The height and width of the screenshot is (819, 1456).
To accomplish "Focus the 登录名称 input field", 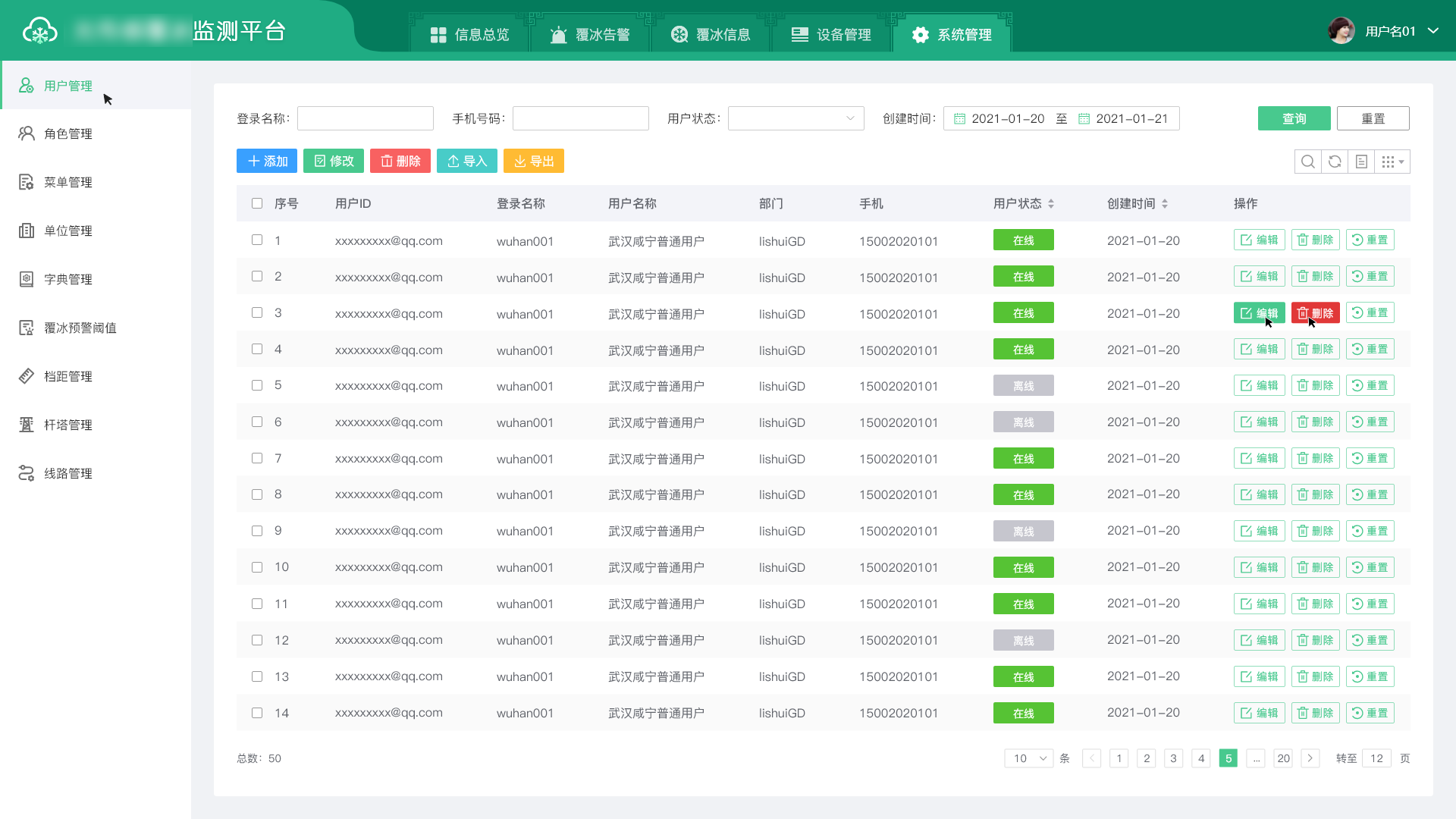I will click(x=366, y=118).
